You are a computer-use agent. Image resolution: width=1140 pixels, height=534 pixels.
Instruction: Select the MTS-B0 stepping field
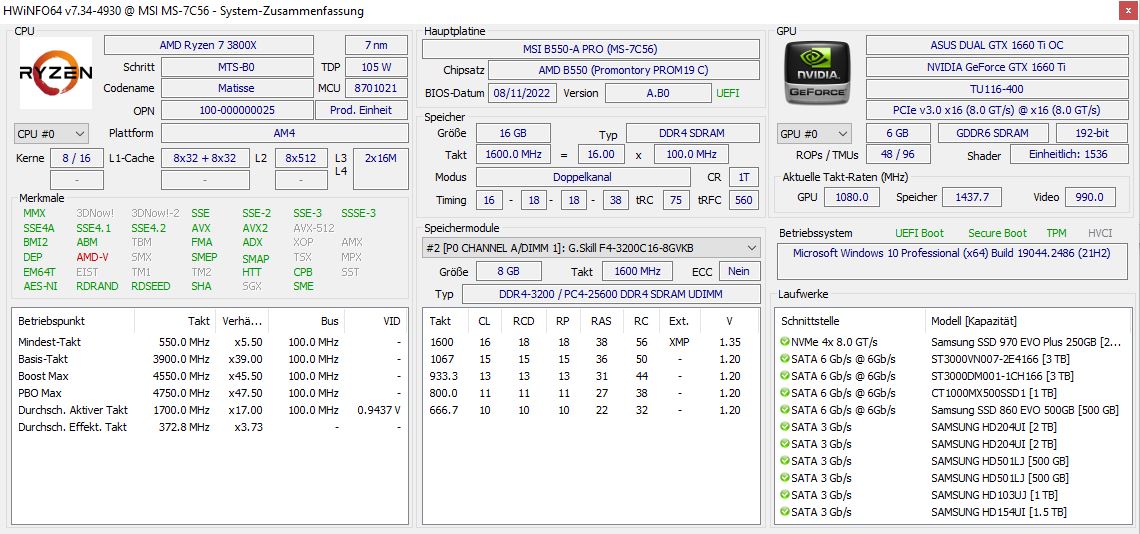coord(237,67)
